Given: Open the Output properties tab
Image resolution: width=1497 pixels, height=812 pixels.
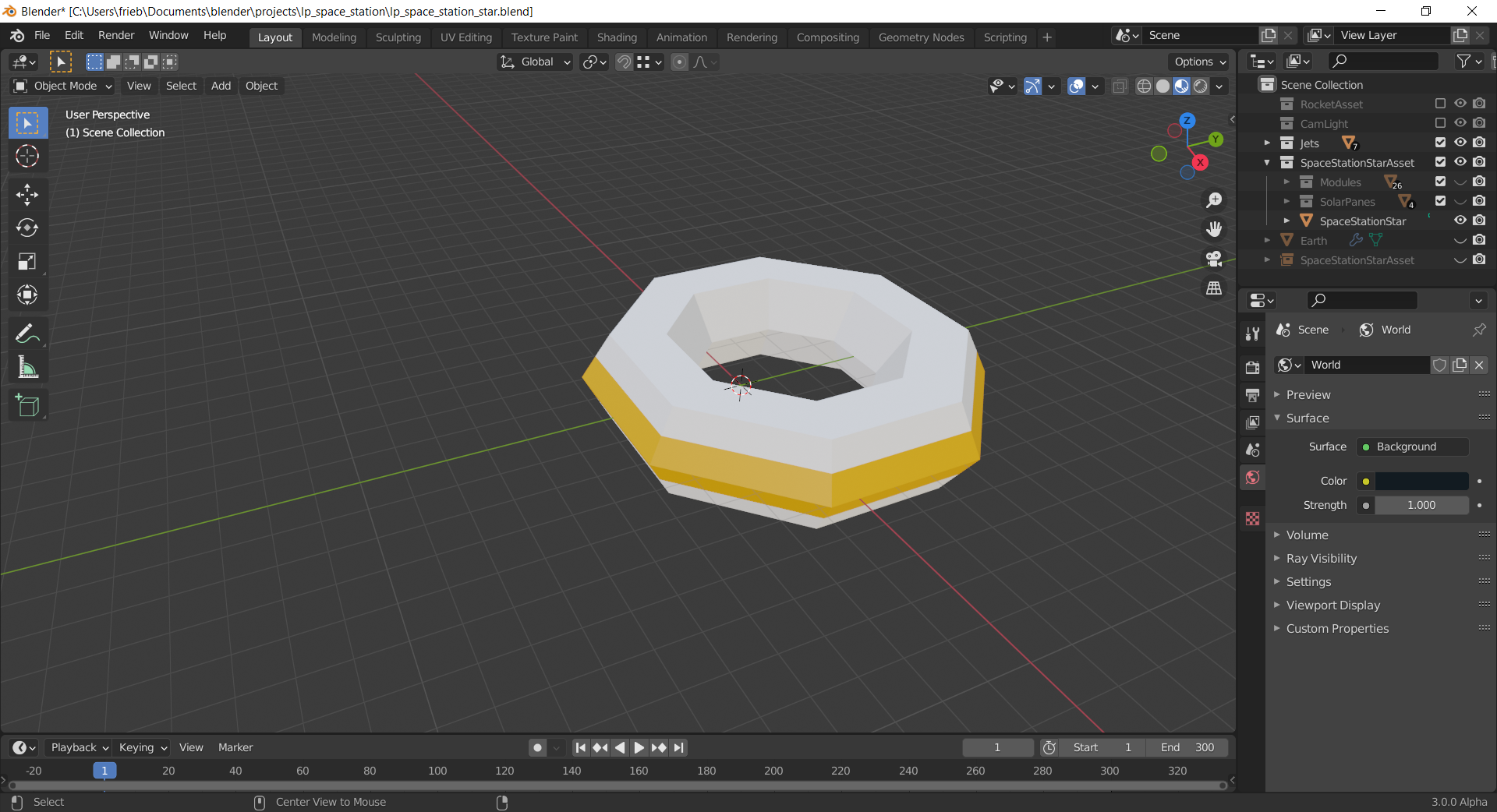Looking at the screenshot, I should pyautogui.click(x=1252, y=395).
